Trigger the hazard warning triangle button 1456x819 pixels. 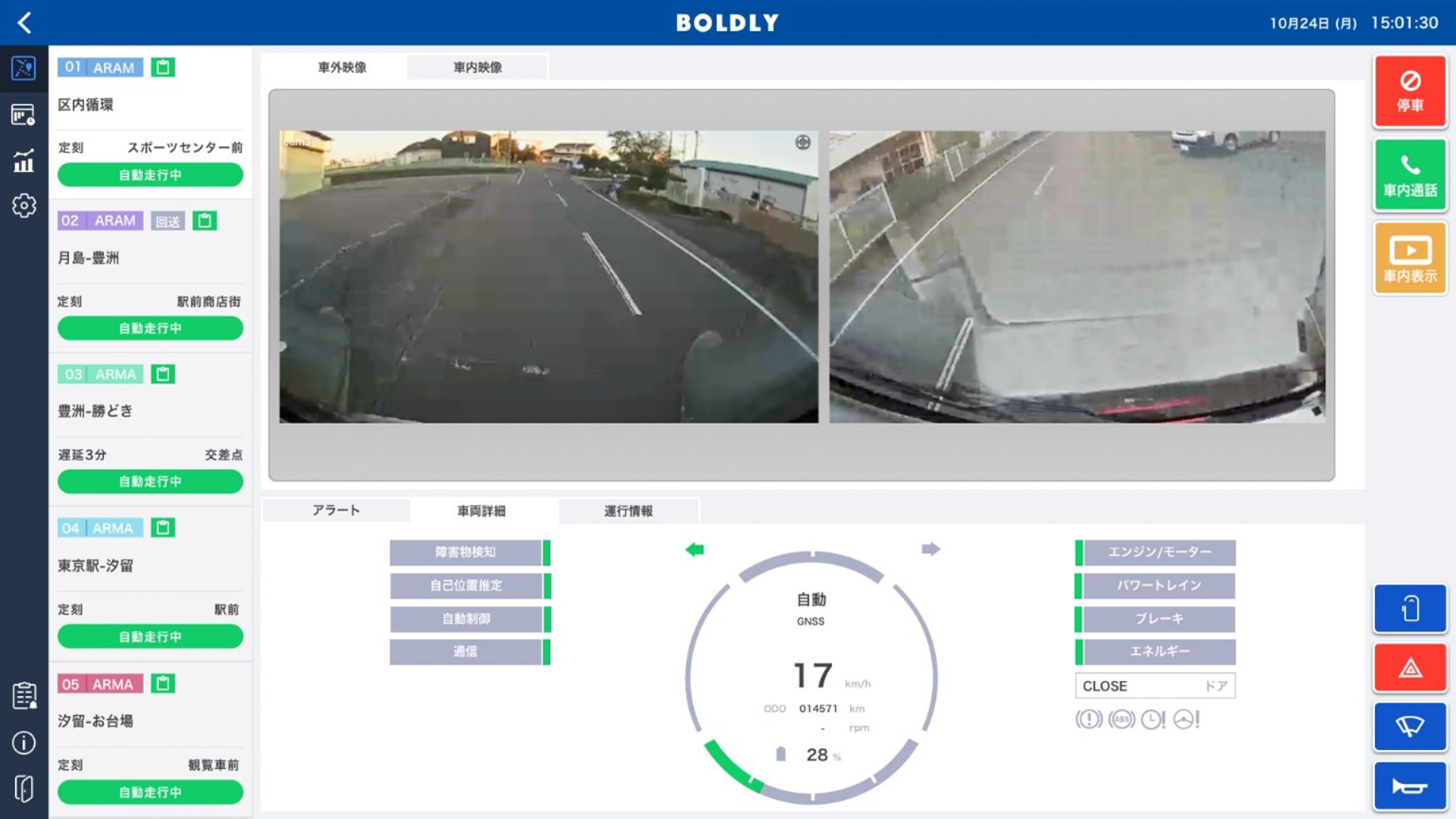coord(1410,667)
